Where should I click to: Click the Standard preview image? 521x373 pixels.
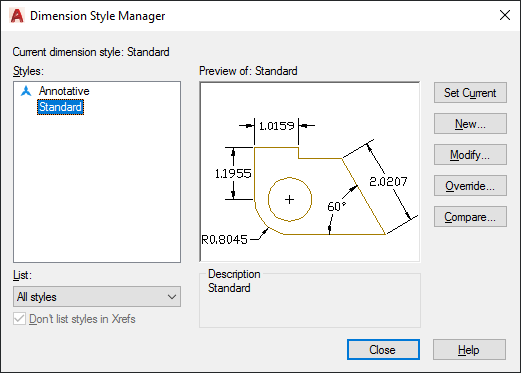coord(310,172)
